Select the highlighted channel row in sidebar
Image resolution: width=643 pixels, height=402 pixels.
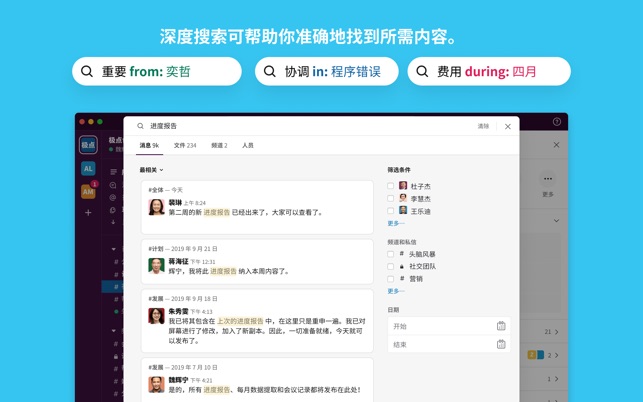[113, 286]
